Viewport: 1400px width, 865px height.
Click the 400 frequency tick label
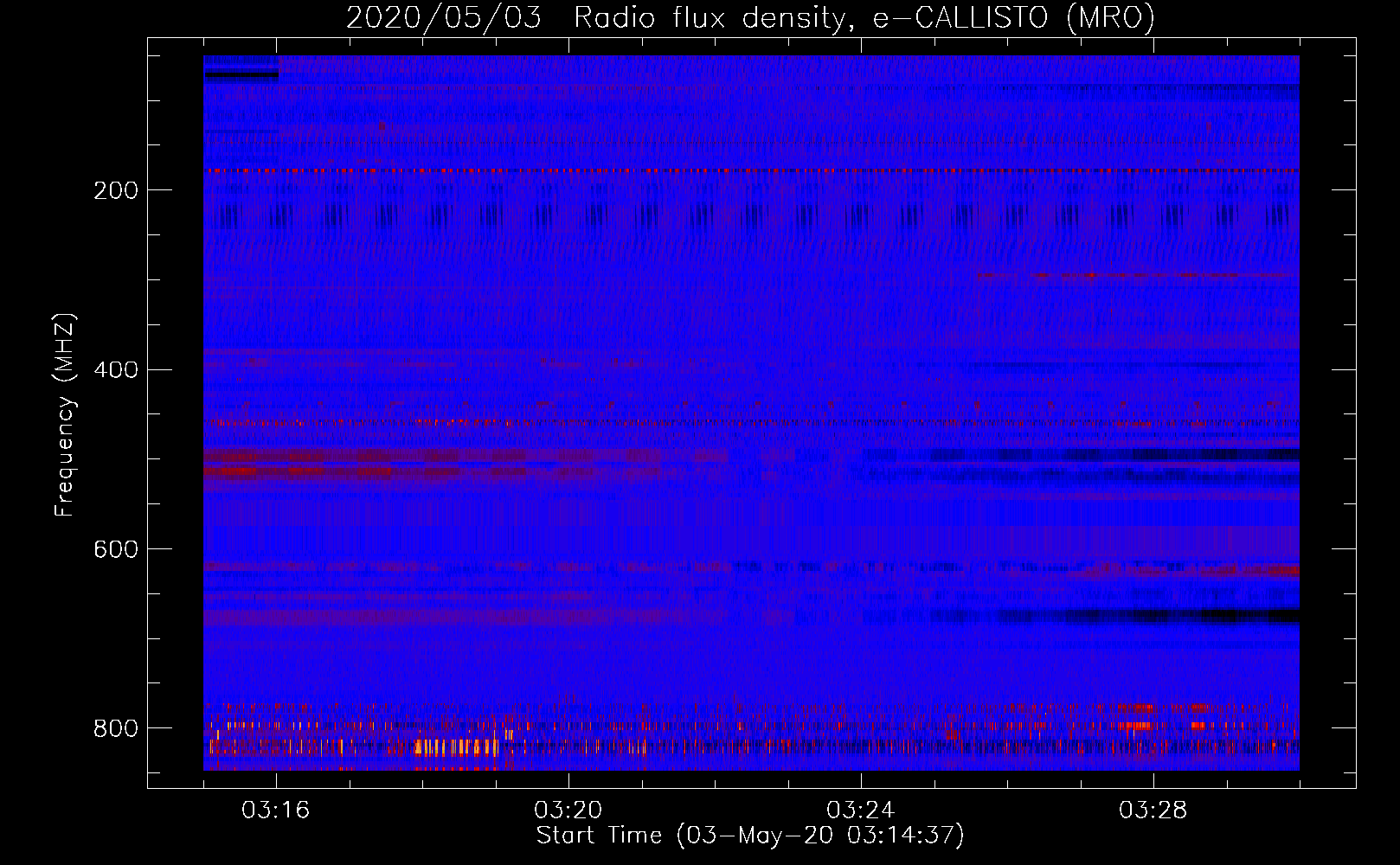click(116, 370)
